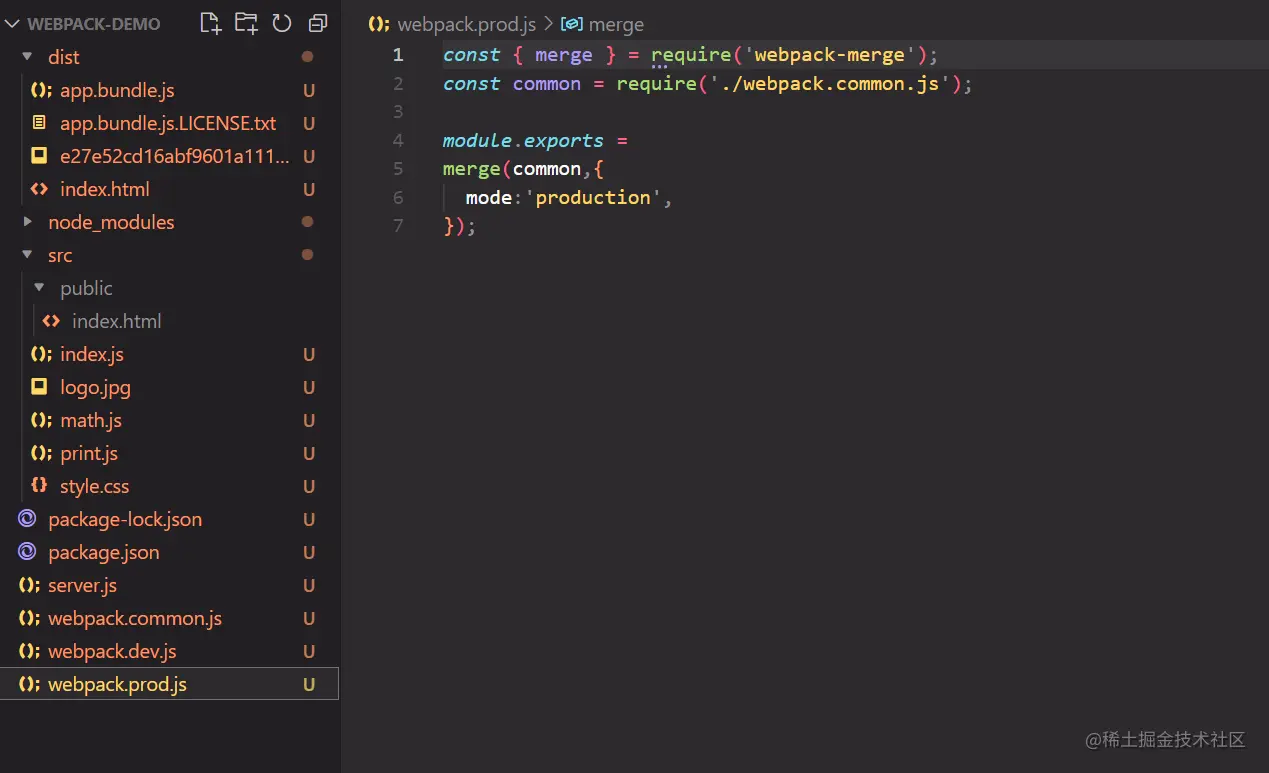The width and height of the screenshot is (1269, 773).
Task: Open the e27e52cd16abf9601a111 image file
Action: 175,156
